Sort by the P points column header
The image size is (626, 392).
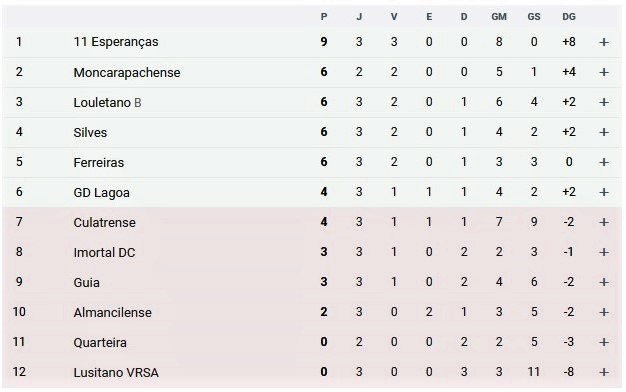[x=324, y=17]
